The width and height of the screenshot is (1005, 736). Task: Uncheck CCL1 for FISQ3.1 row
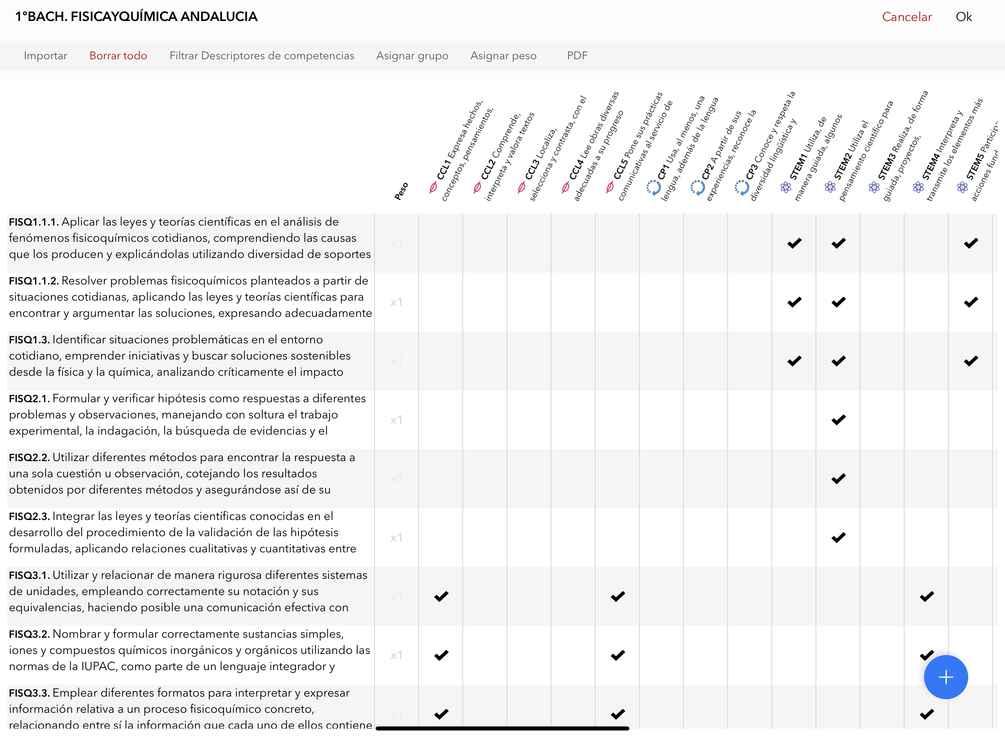[x=441, y=597]
